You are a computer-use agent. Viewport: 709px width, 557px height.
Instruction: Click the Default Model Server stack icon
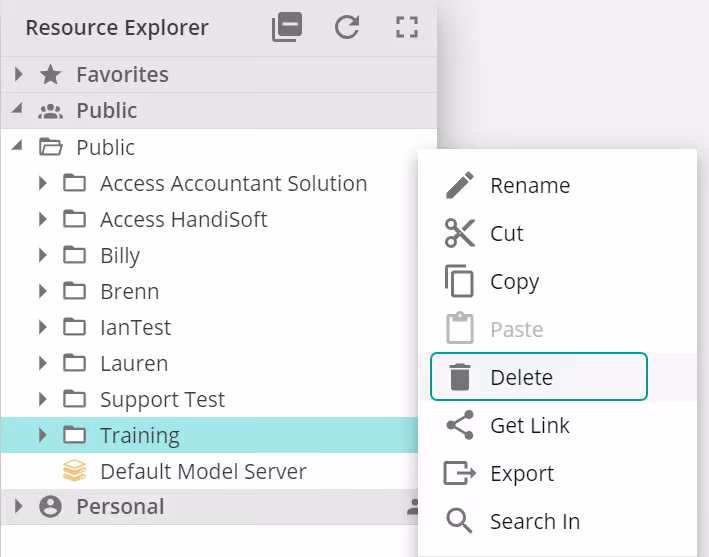(74, 471)
